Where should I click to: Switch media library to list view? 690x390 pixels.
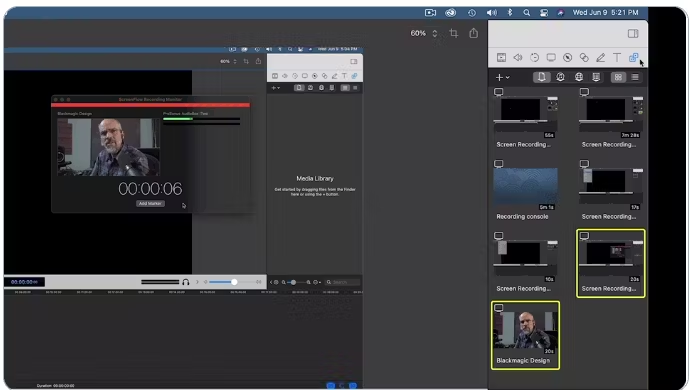tap(635, 77)
